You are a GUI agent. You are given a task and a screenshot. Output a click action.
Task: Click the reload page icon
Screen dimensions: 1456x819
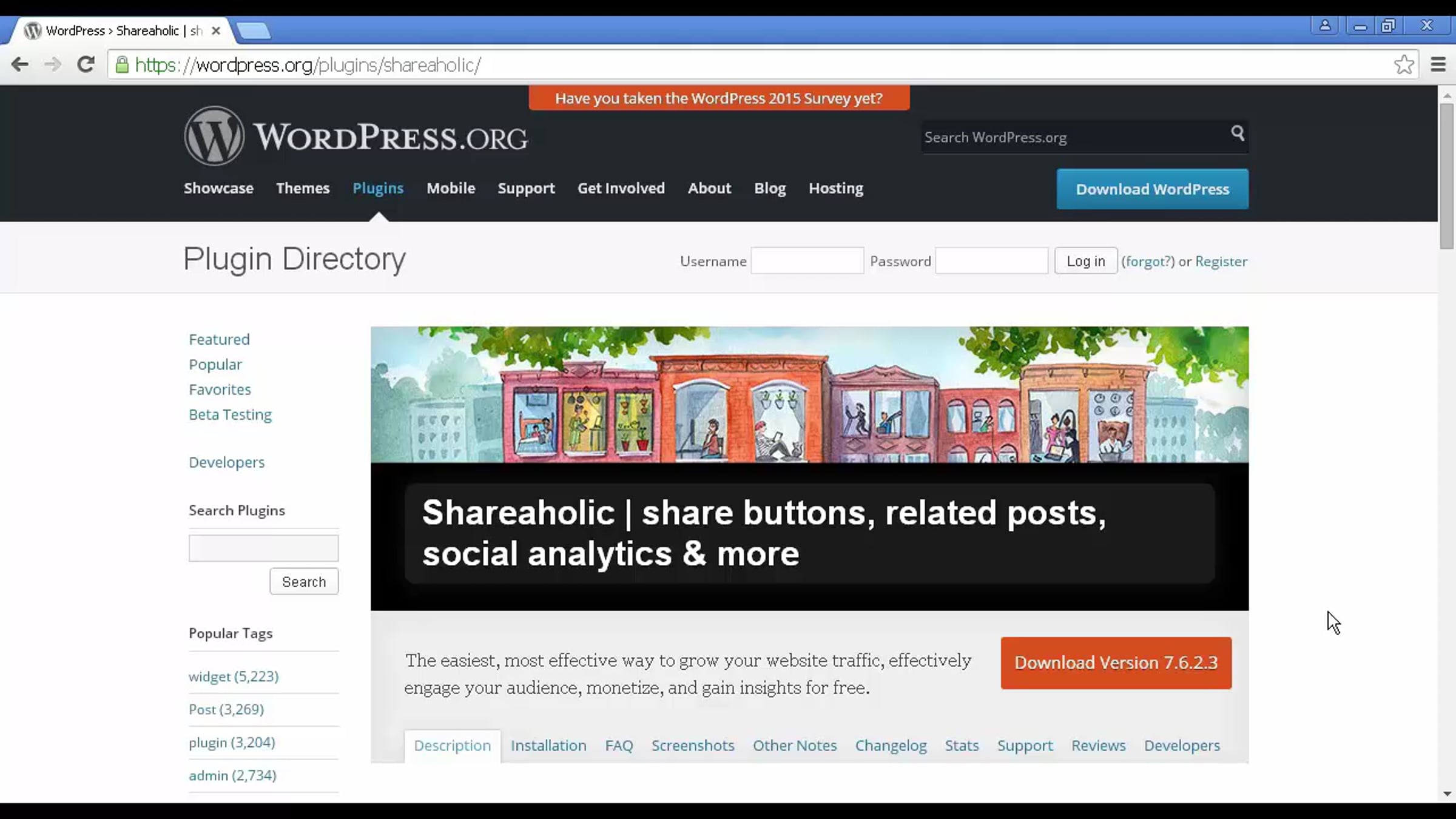coord(86,64)
